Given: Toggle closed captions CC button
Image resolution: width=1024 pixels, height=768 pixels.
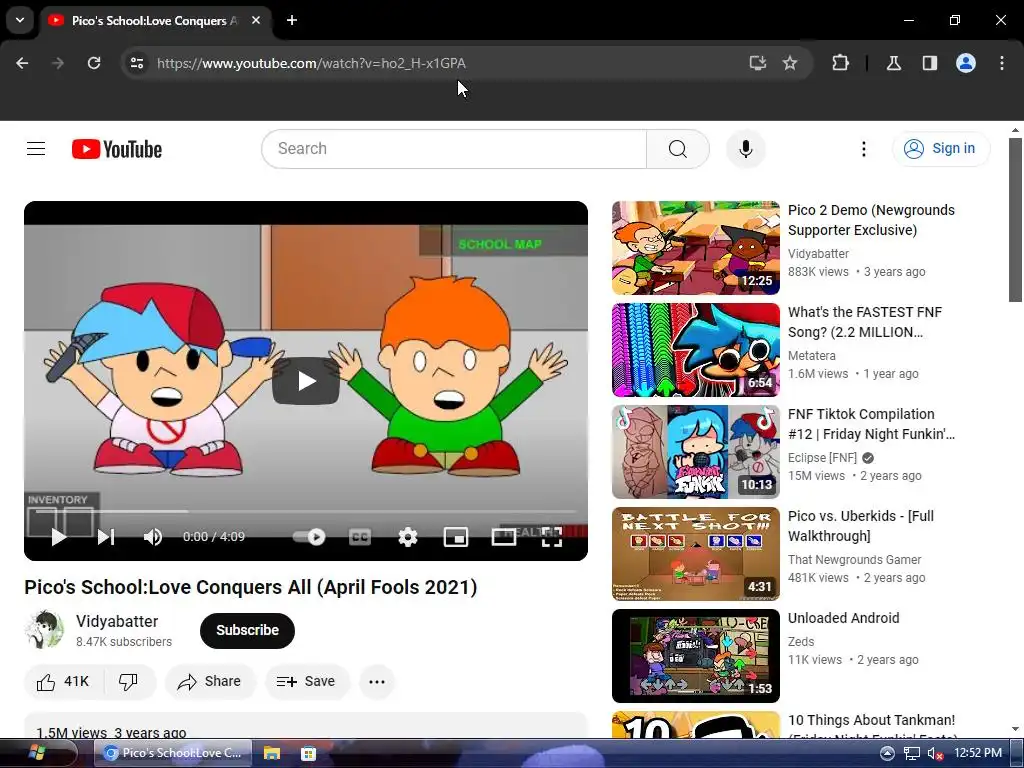Looking at the screenshot, I should pos(360,537).
